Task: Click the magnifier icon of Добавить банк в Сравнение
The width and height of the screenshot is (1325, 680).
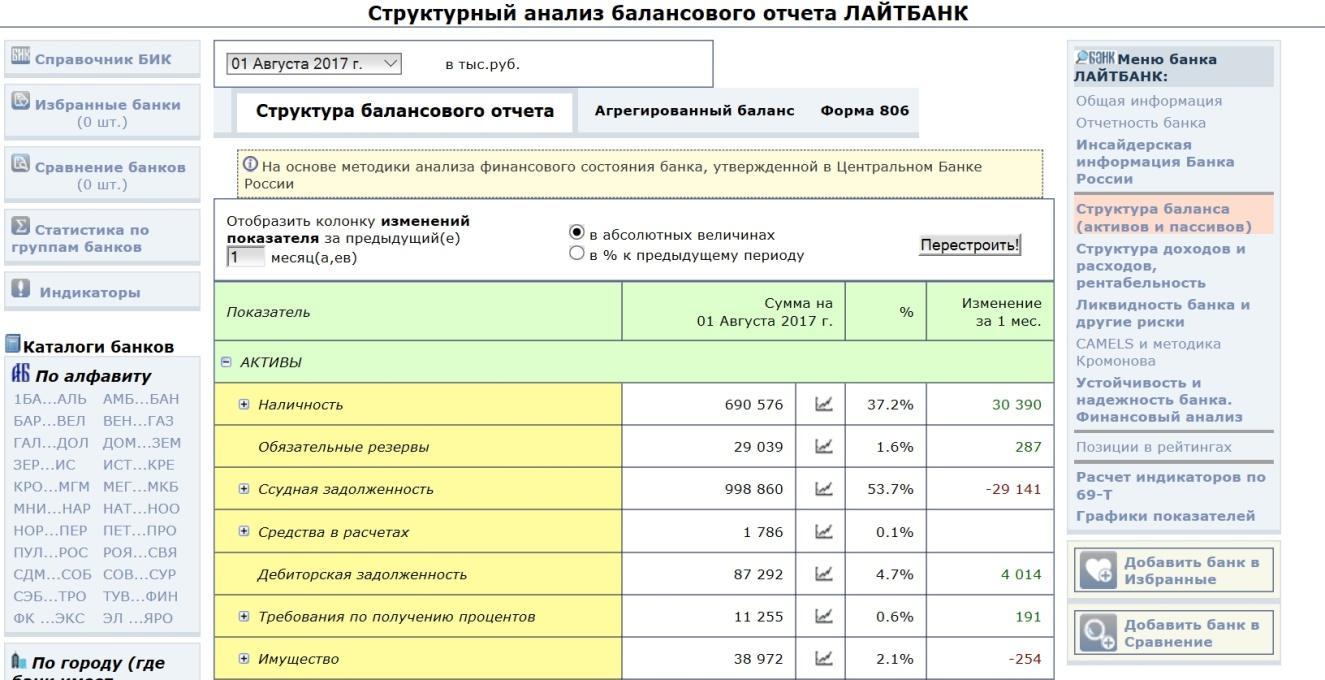Action: click(x=1096, y=632)
